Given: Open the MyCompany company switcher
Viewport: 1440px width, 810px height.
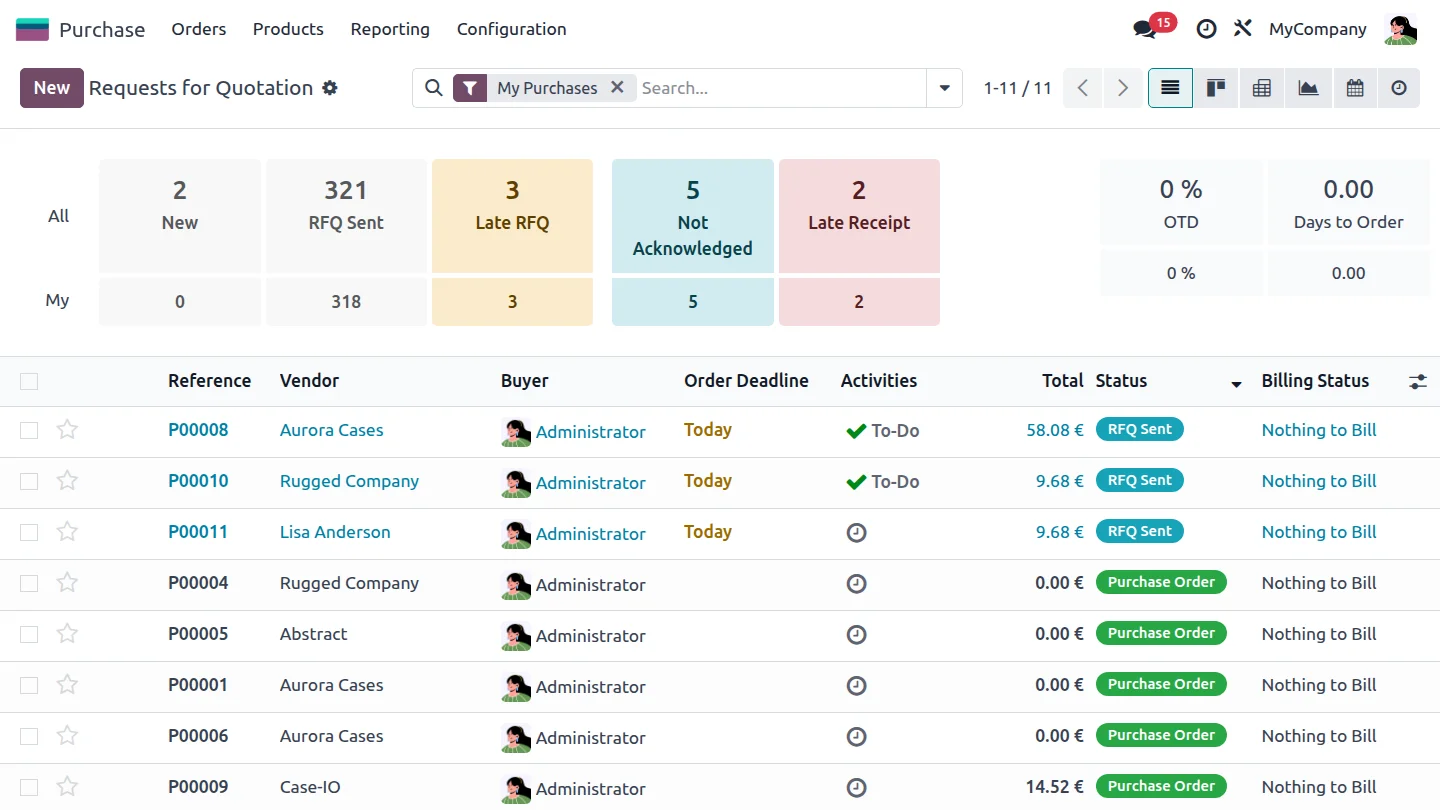Looking at the screenshot, I should click(x=1317, y=29).
